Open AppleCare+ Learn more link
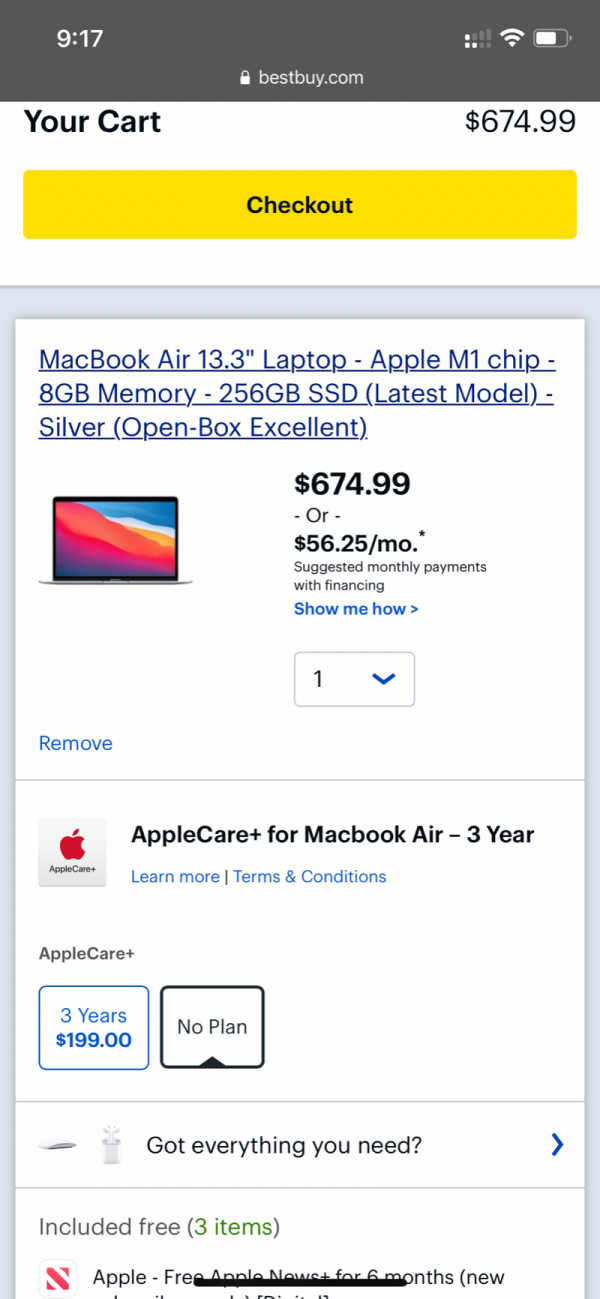Image resolution: width=600 pixels, height=1299 pixels. coord(175,876)
